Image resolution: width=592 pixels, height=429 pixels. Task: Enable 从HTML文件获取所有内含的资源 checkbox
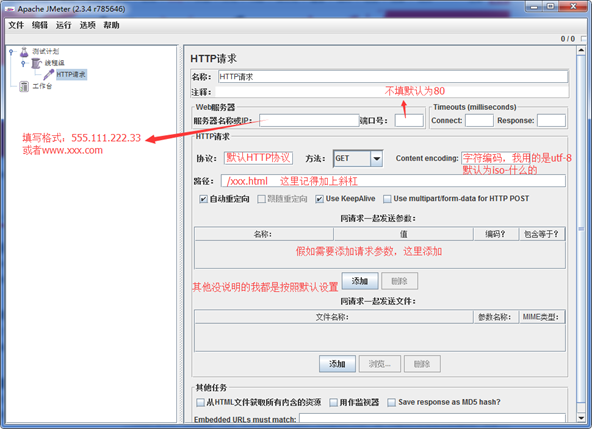(x=200, y=403)
